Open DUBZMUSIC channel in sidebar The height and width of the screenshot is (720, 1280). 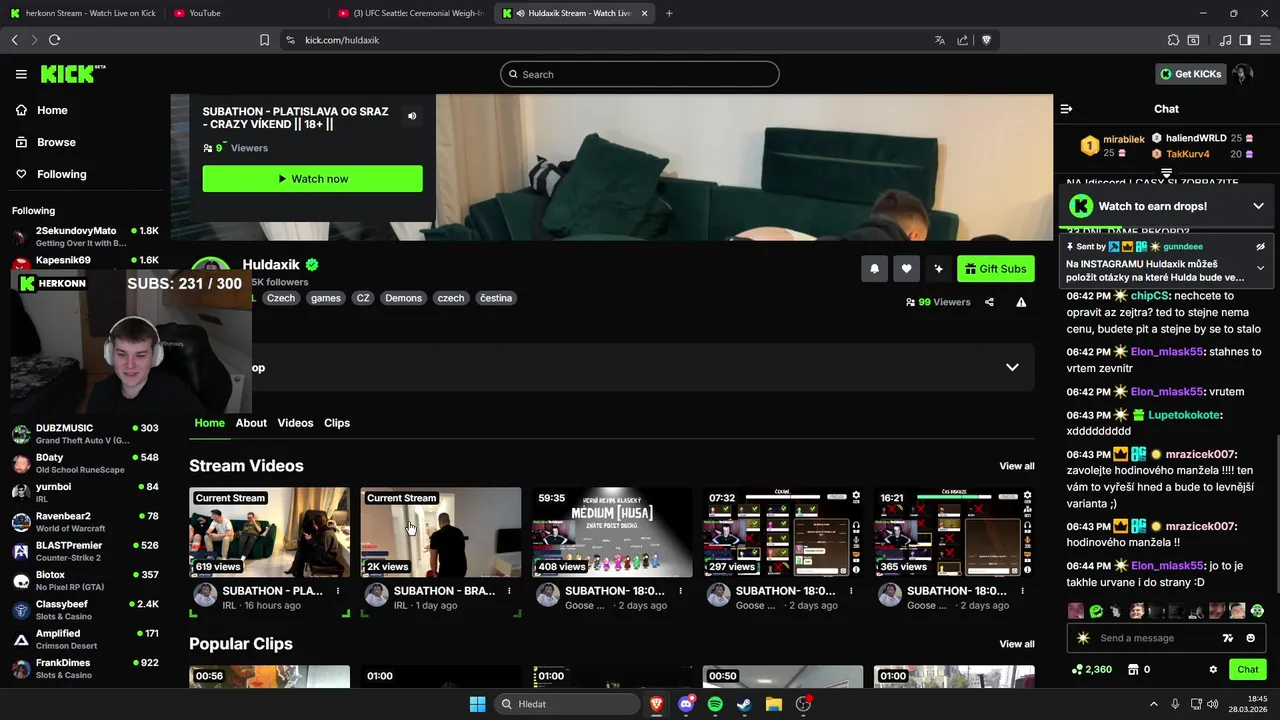coord(84,434)
